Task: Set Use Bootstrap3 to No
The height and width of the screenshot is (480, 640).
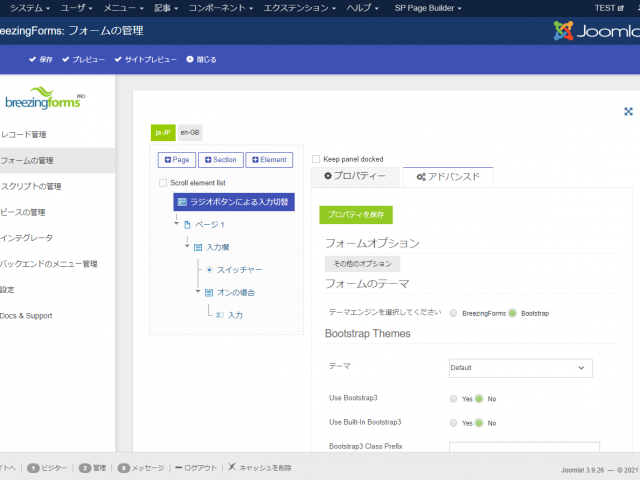Action: (x=479, y=399)
